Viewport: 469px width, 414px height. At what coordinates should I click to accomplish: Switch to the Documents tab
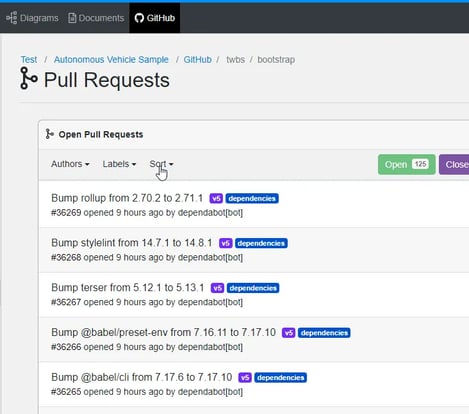click(x=96, y=18)
